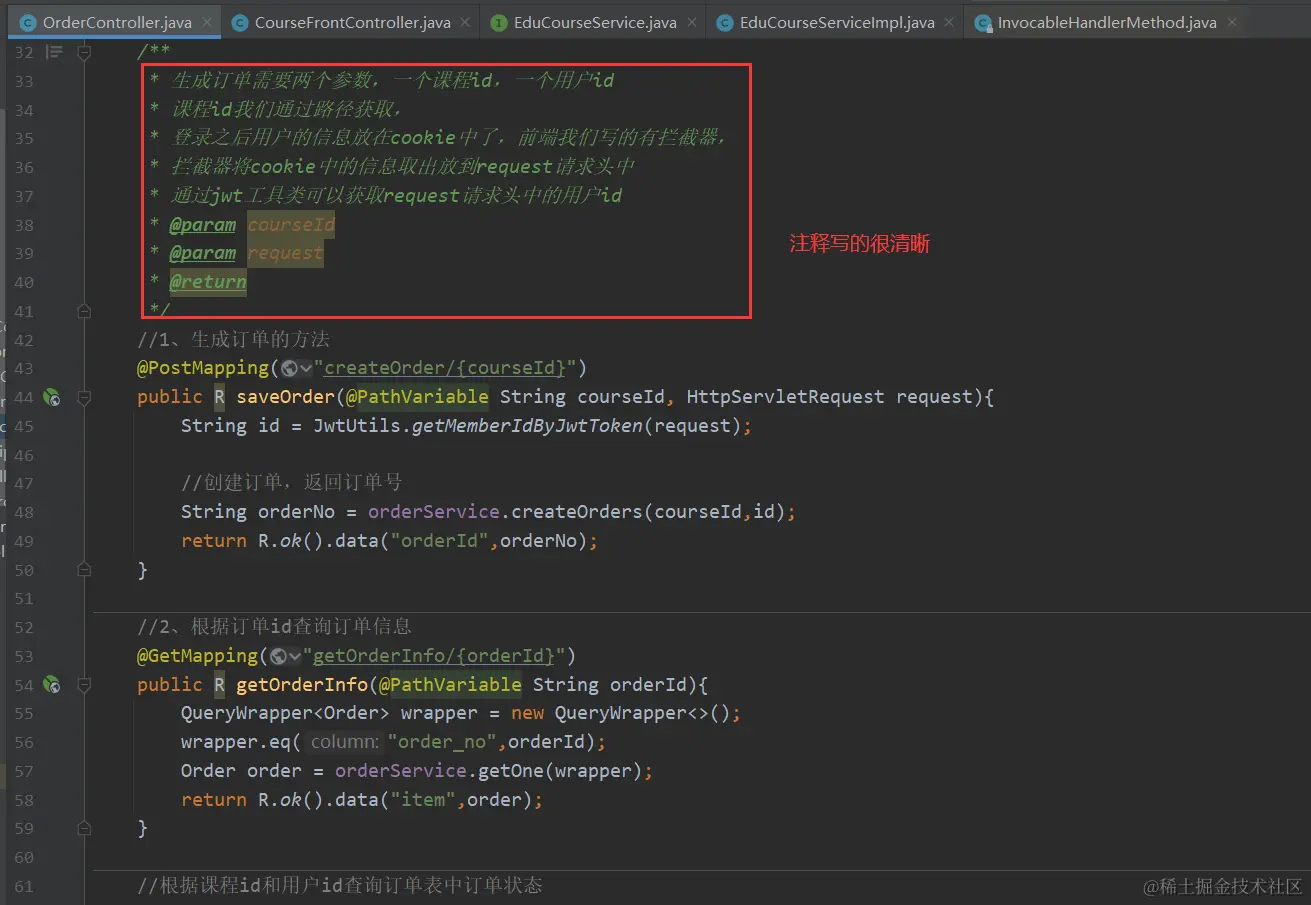Click the "orderId" string on line 49
1311x905 pixels.
(440, 541)
